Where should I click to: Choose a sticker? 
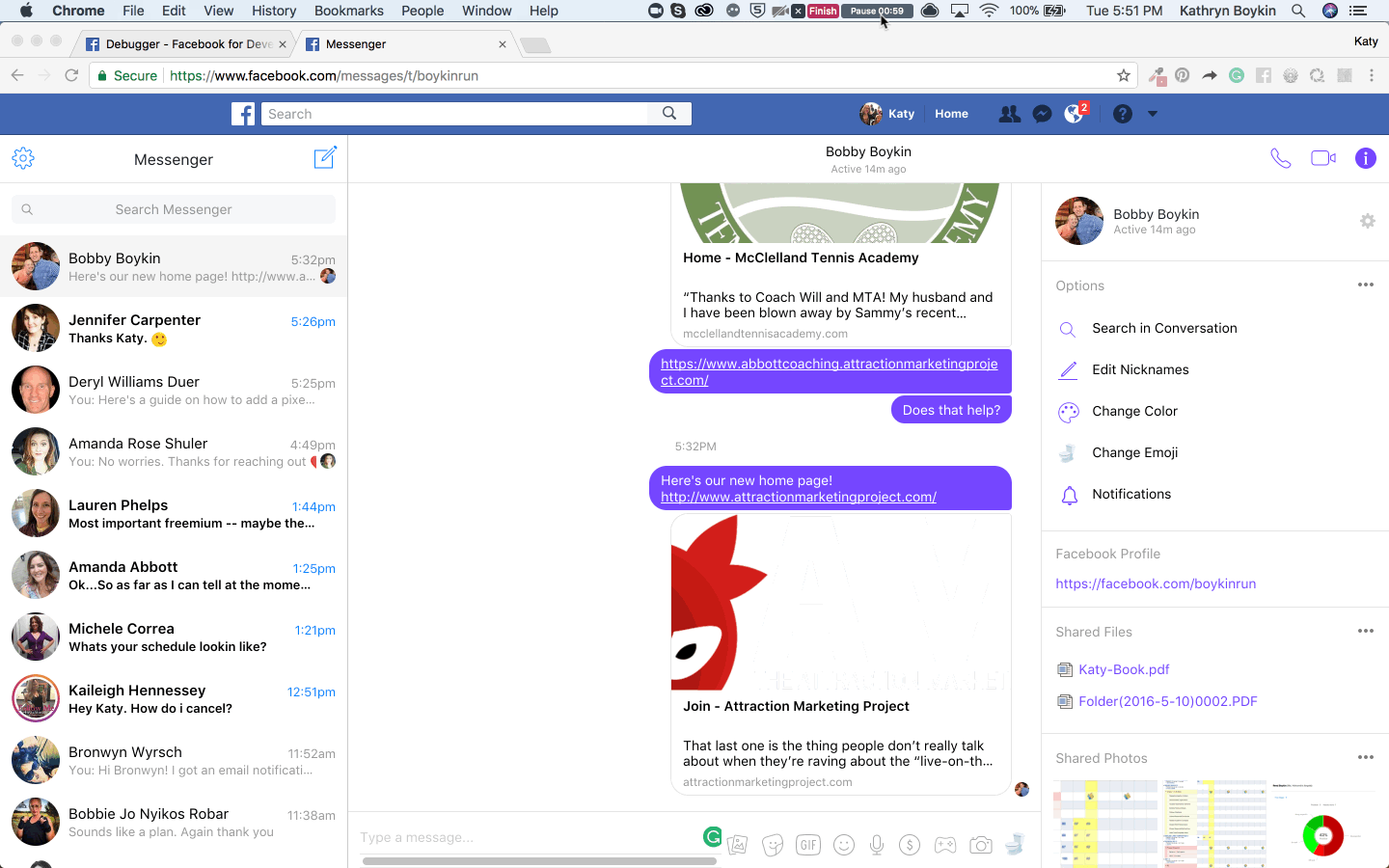773,845
